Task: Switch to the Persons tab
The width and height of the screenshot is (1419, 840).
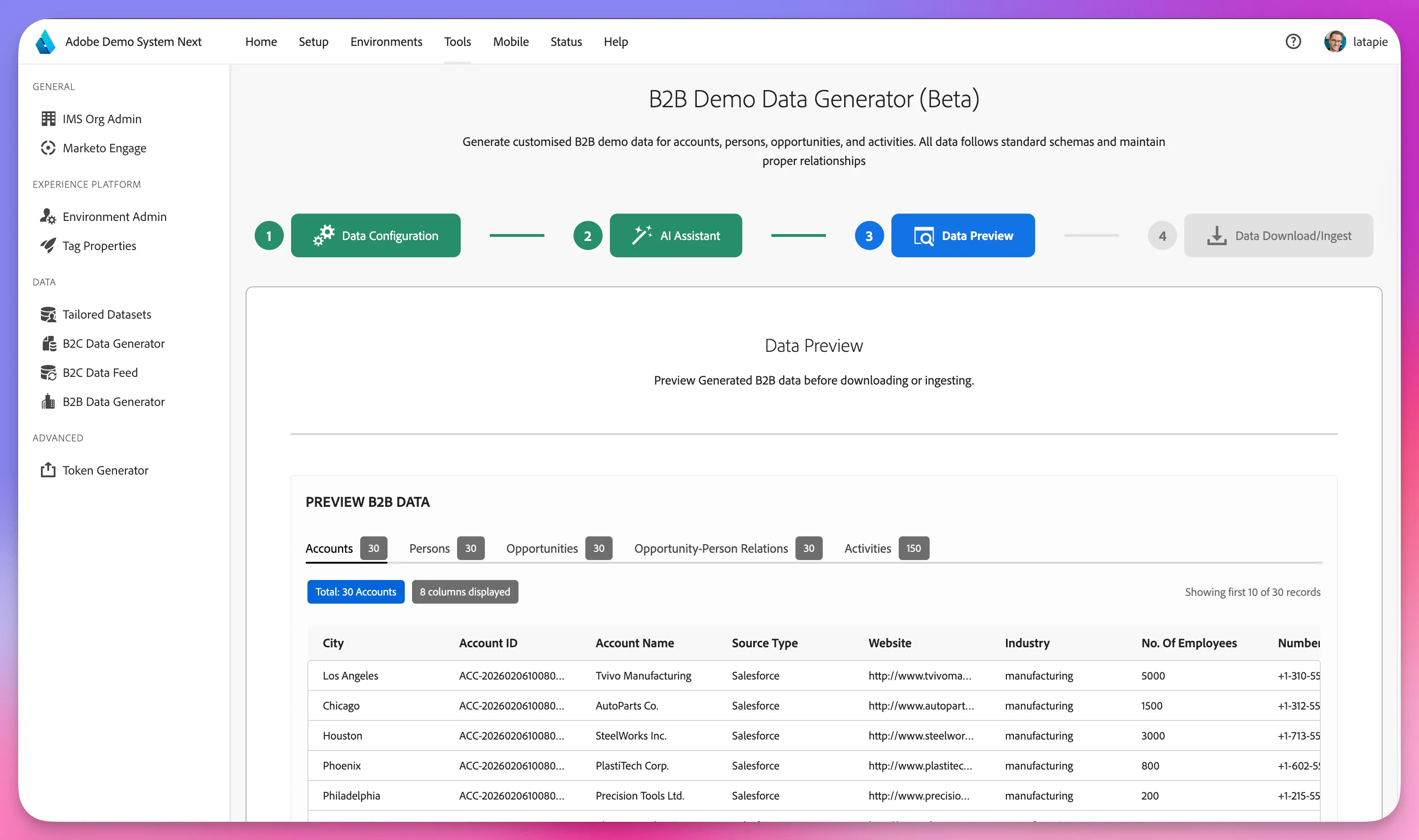Action: click(447, 548)
